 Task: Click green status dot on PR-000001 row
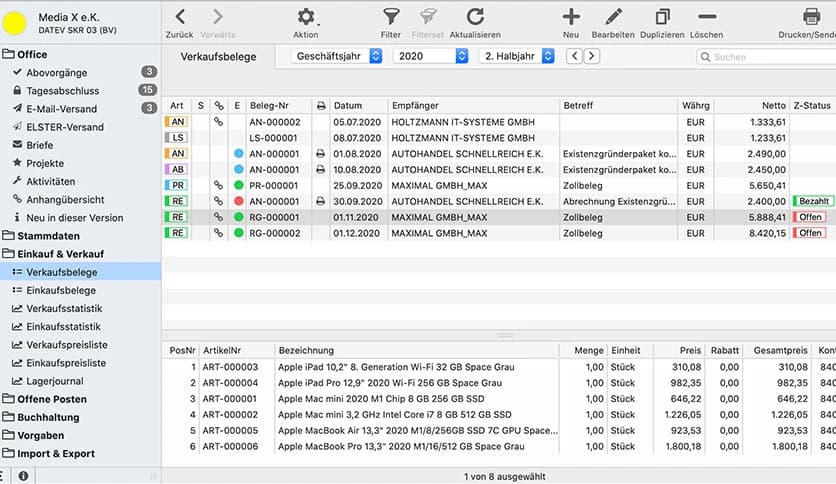239,185
